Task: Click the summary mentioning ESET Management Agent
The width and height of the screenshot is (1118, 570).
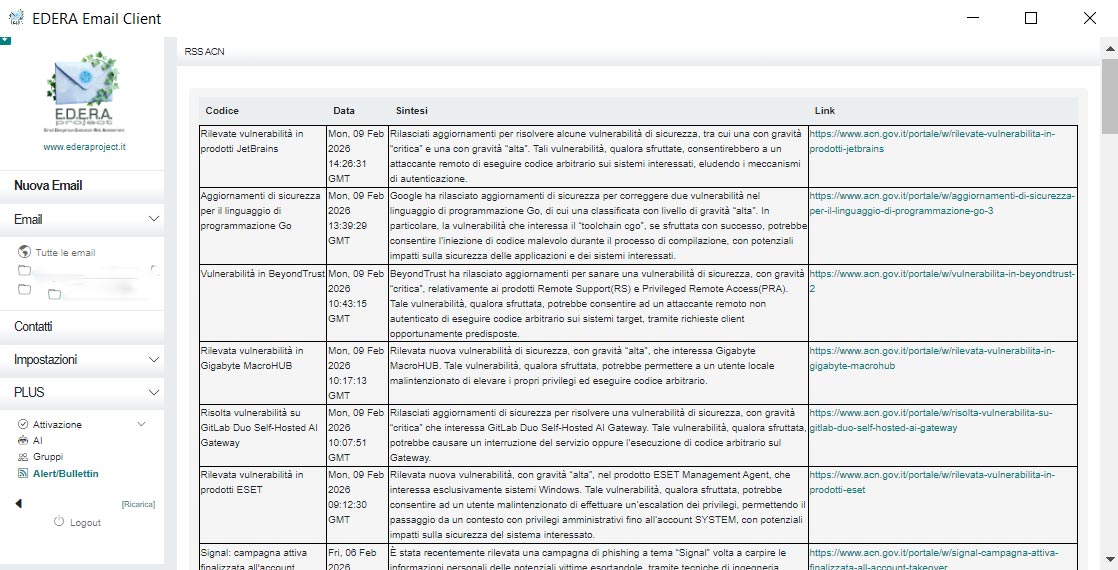Action: point(598,504)
